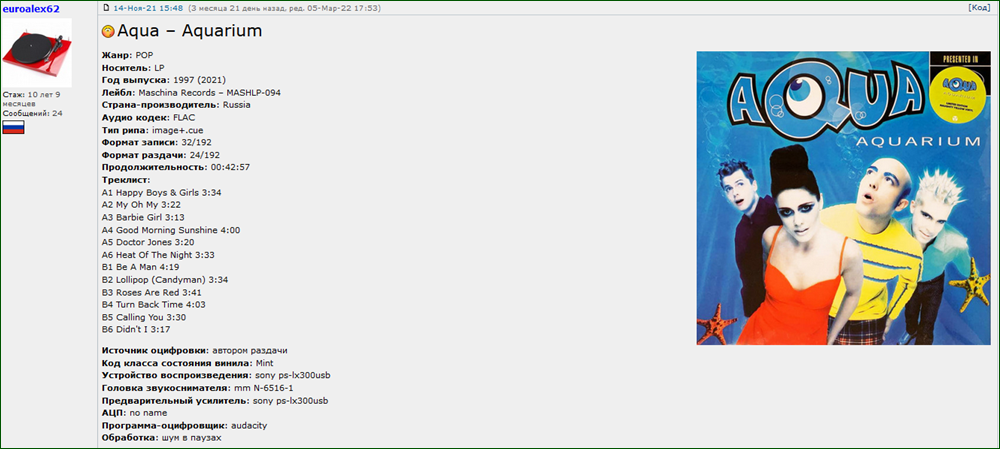Open the post permalink dated 14-Ноя-21 15:48
Screen dimensions: 1000x449
[148, 8]
